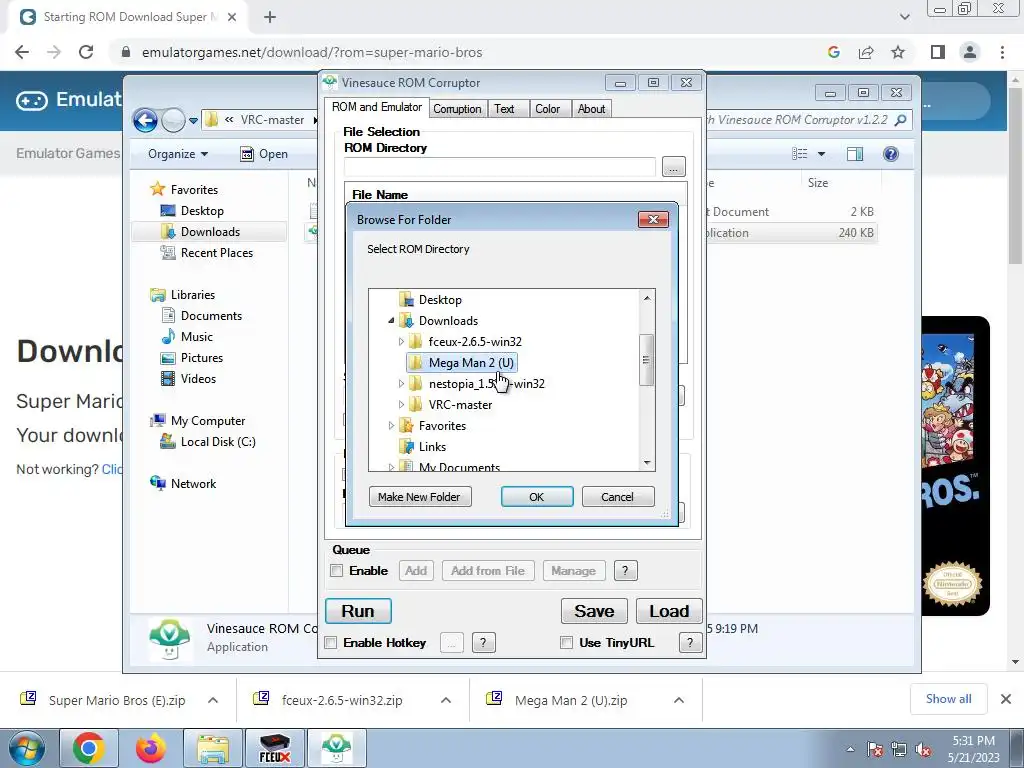Click Windows Start button
The image size is (1024, 768).
(26, 748)
